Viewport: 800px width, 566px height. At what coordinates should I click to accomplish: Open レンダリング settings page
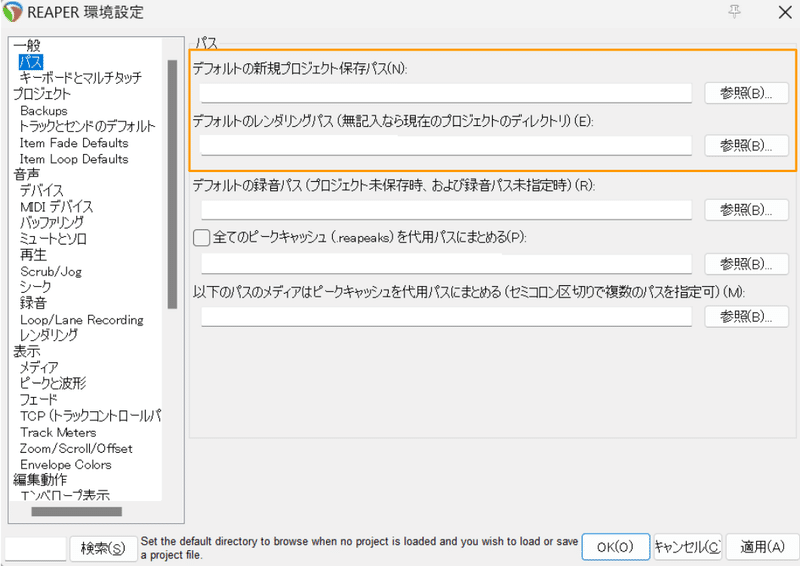click(x=49, y=335)
